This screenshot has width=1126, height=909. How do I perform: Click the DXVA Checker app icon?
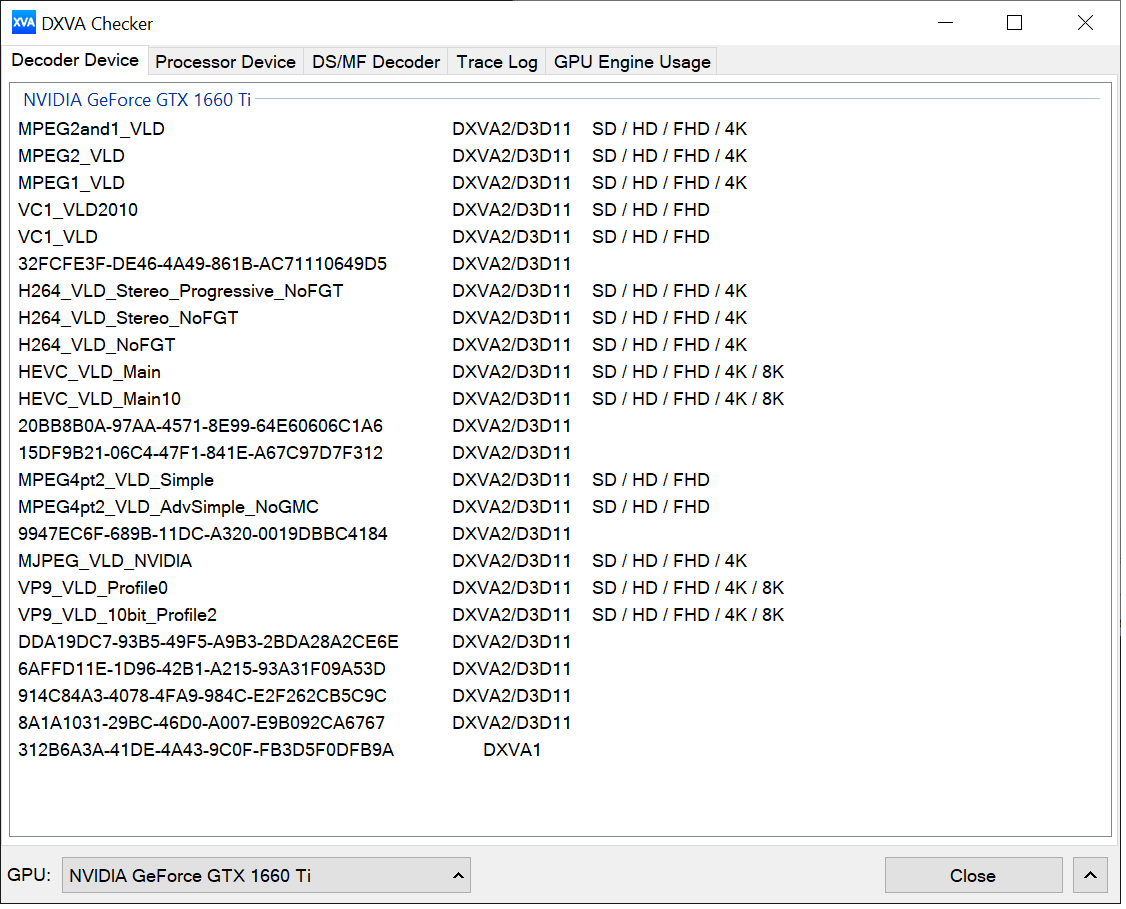(24, 23)
